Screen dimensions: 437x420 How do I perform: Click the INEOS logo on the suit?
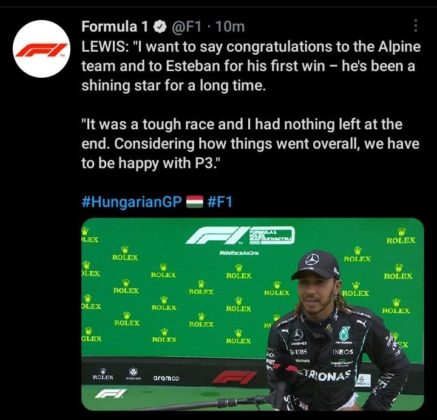pos(342,352)
